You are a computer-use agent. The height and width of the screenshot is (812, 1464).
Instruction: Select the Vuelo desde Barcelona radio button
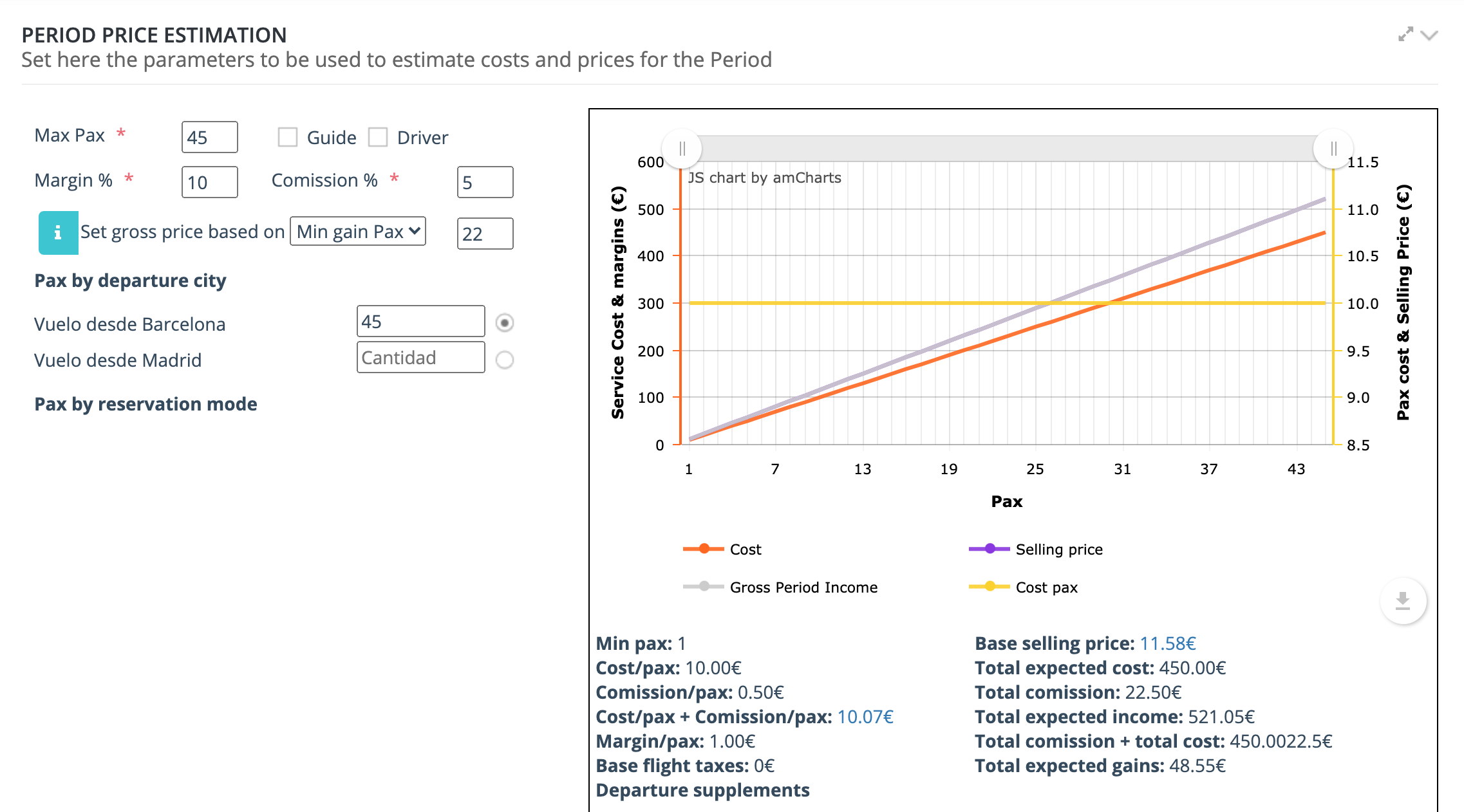click(506, 324)
